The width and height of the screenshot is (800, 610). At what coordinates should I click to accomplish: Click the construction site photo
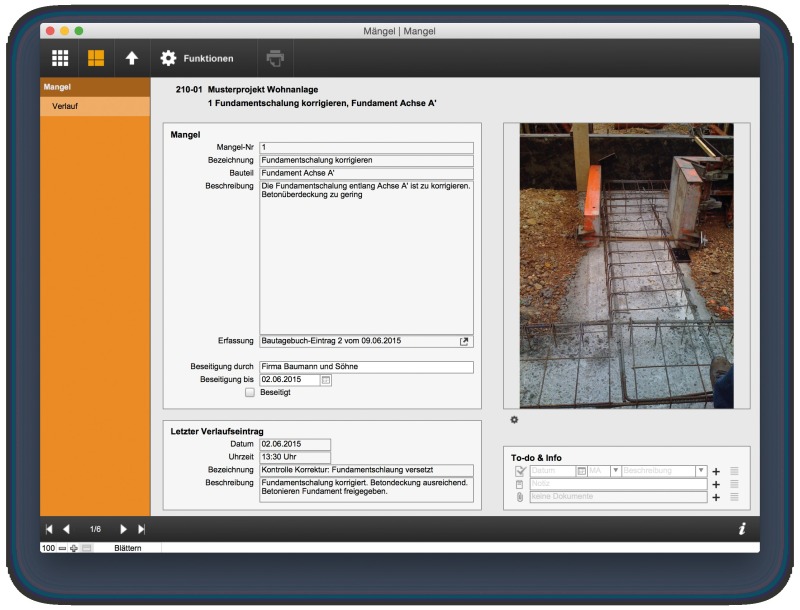click(627, 265)
